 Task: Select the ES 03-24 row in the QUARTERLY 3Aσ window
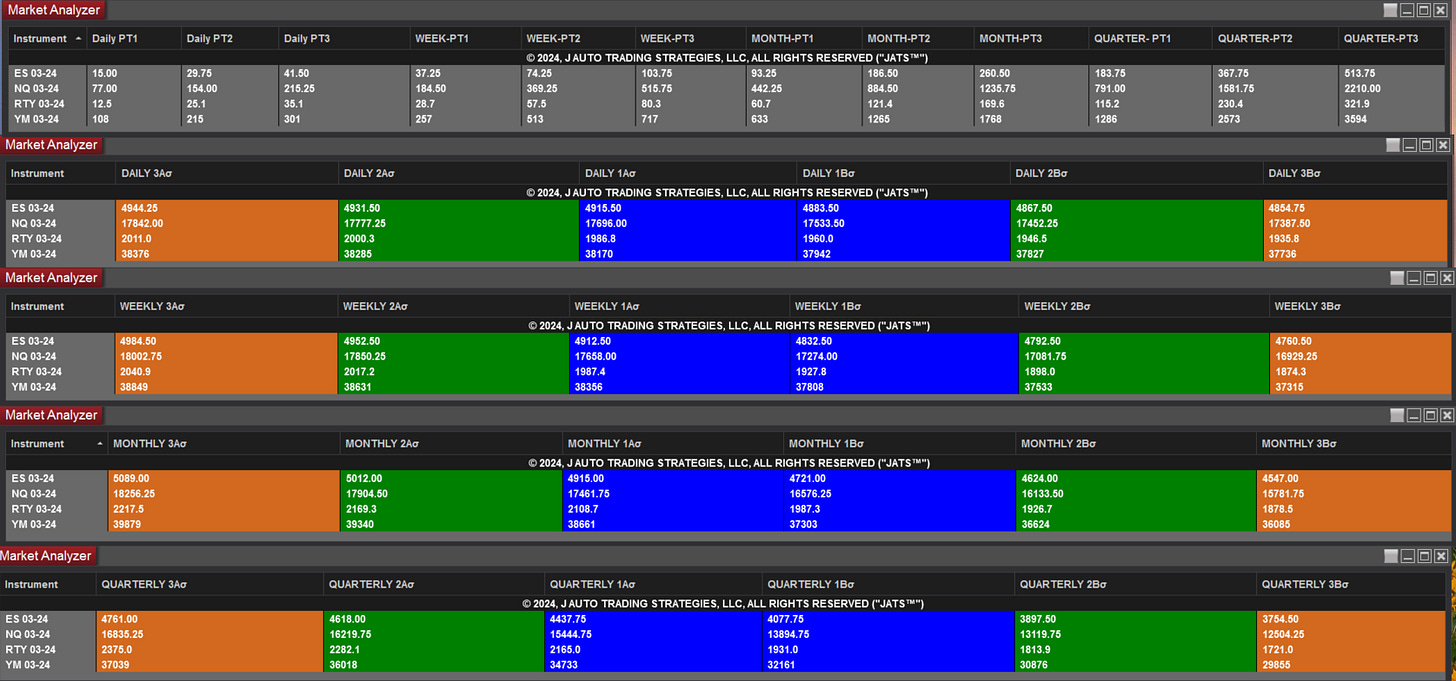(x=724, y=619)
